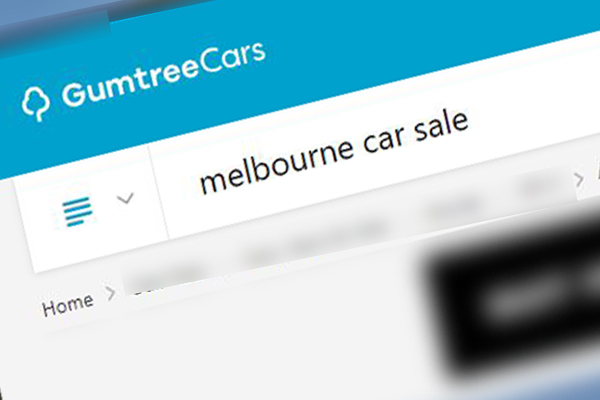Click the right arrow at search bar end
This screenshot has width=600, height=400.
[x=579, y=179]
